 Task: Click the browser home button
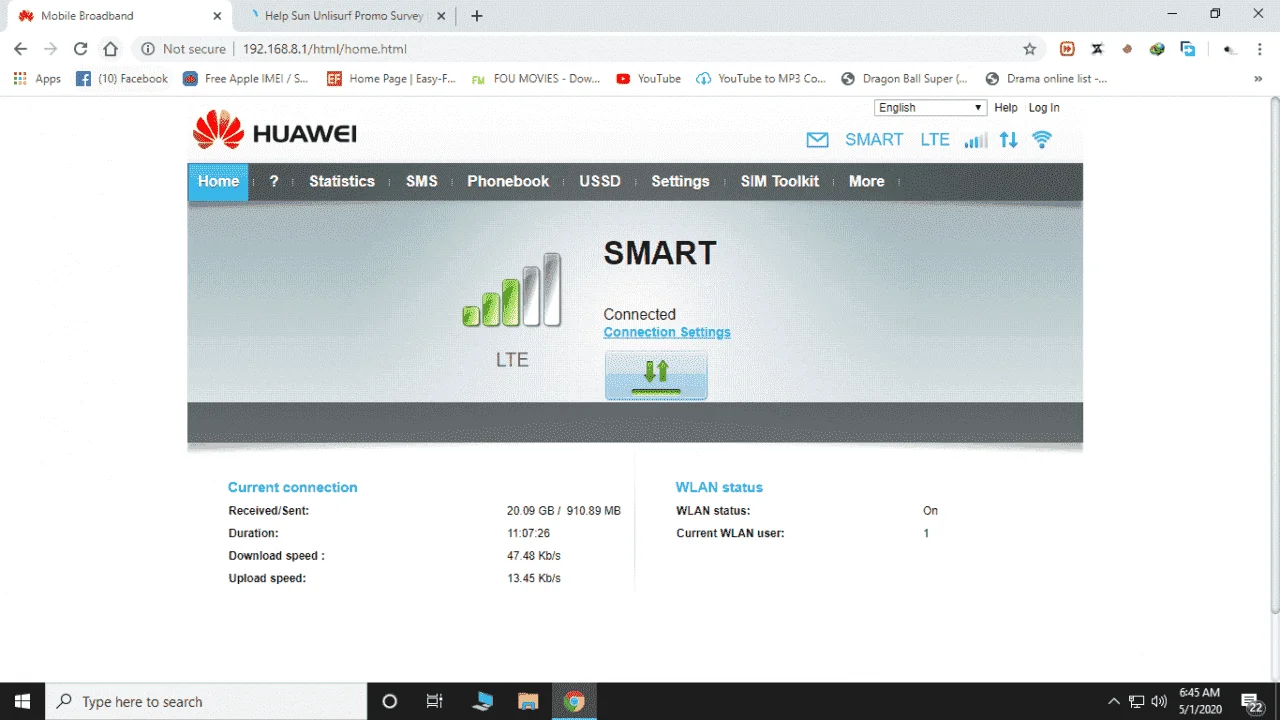(x=111, y=49)
